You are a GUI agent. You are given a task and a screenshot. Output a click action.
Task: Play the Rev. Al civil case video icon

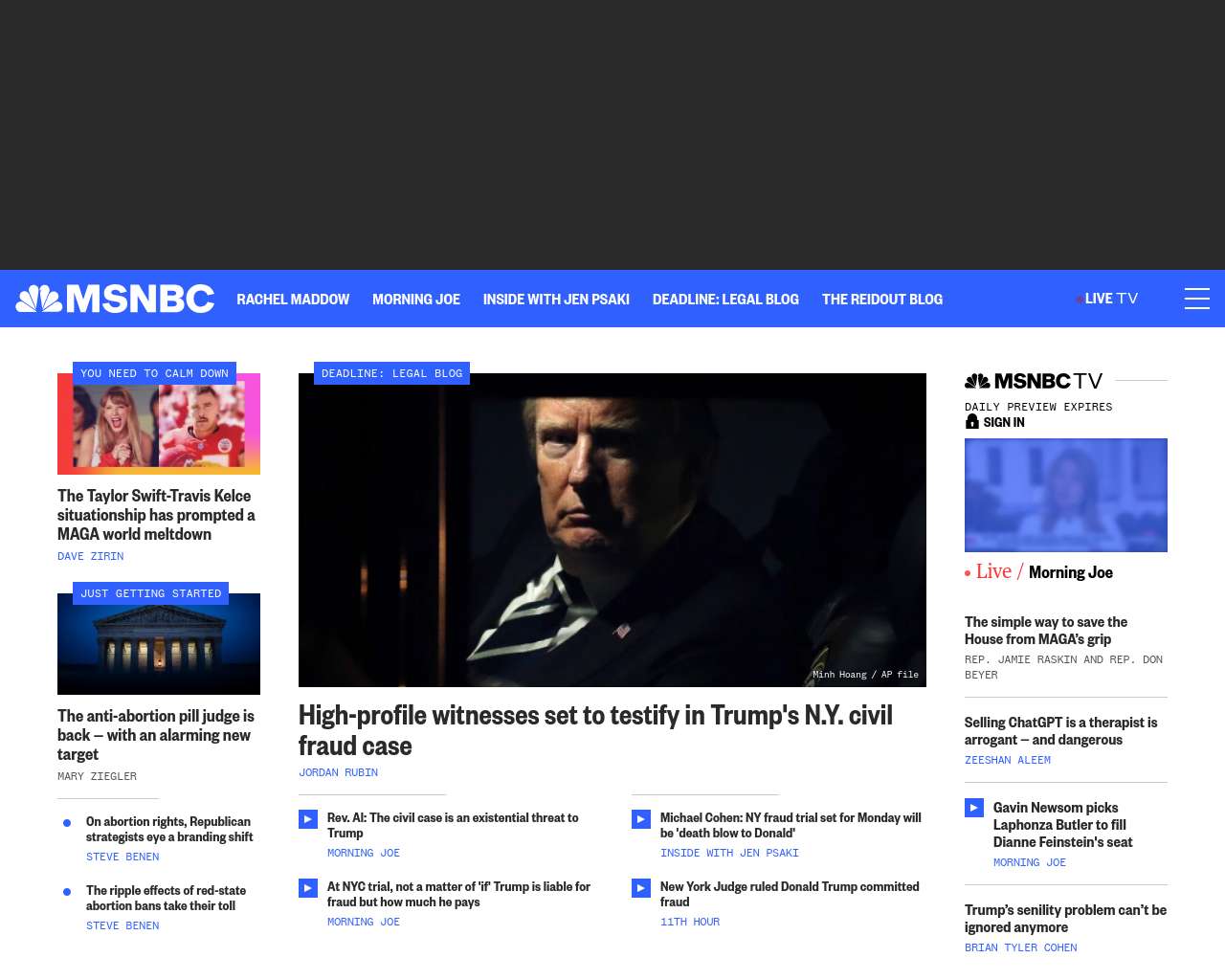(308, 819)
